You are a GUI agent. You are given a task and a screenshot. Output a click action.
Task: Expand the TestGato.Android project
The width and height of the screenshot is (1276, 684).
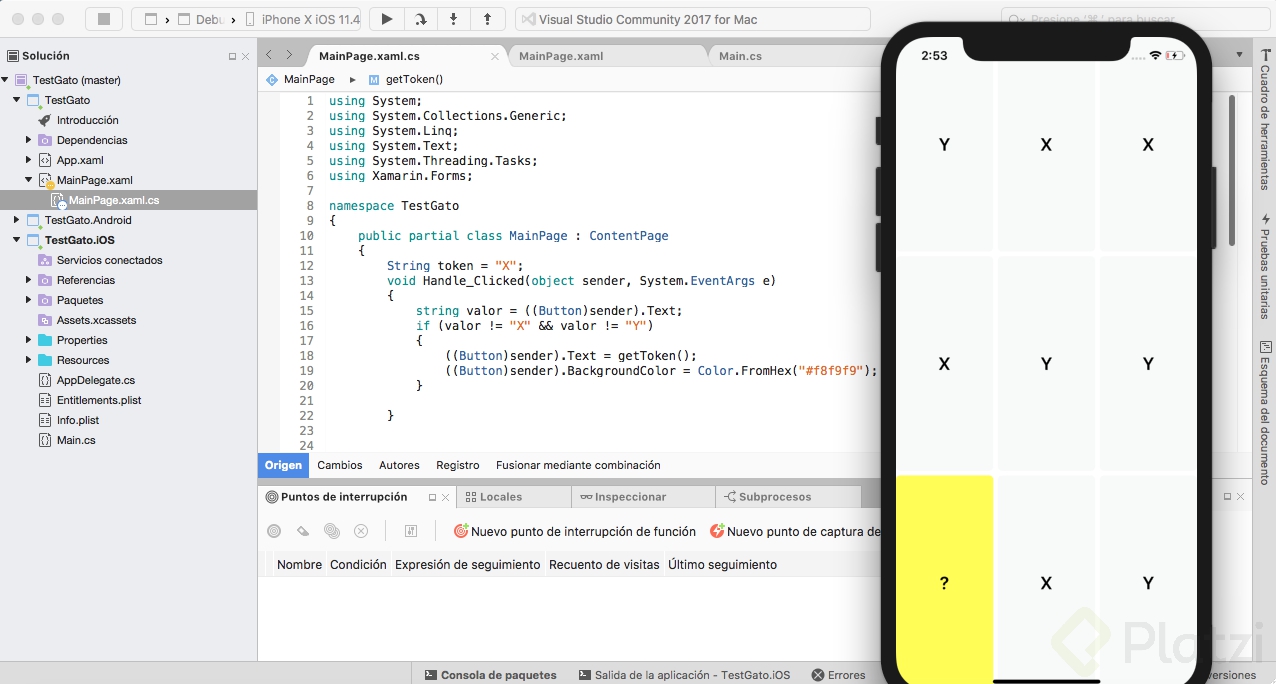[x=17, y=220]
